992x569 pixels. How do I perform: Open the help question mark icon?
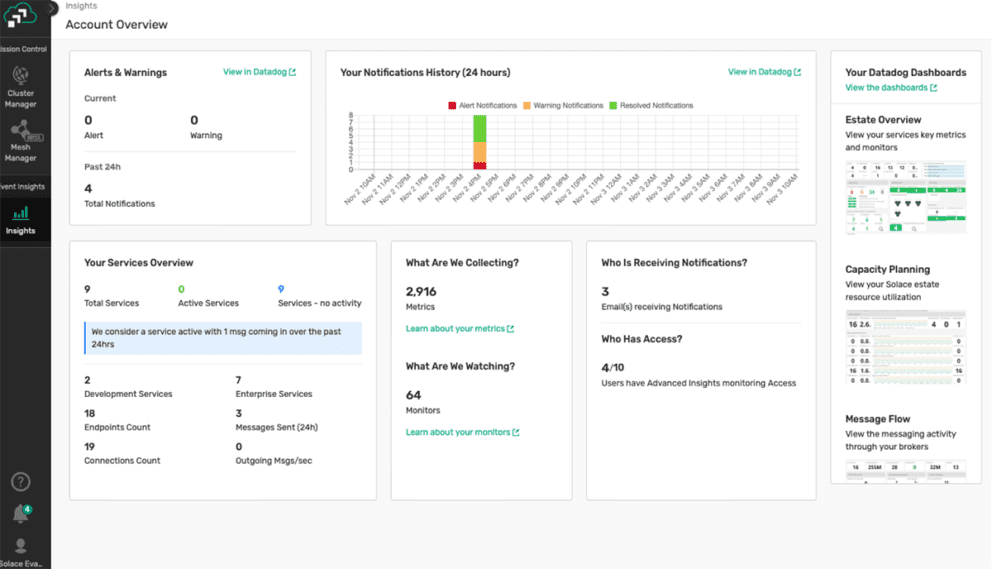click(x=20, y=482)
